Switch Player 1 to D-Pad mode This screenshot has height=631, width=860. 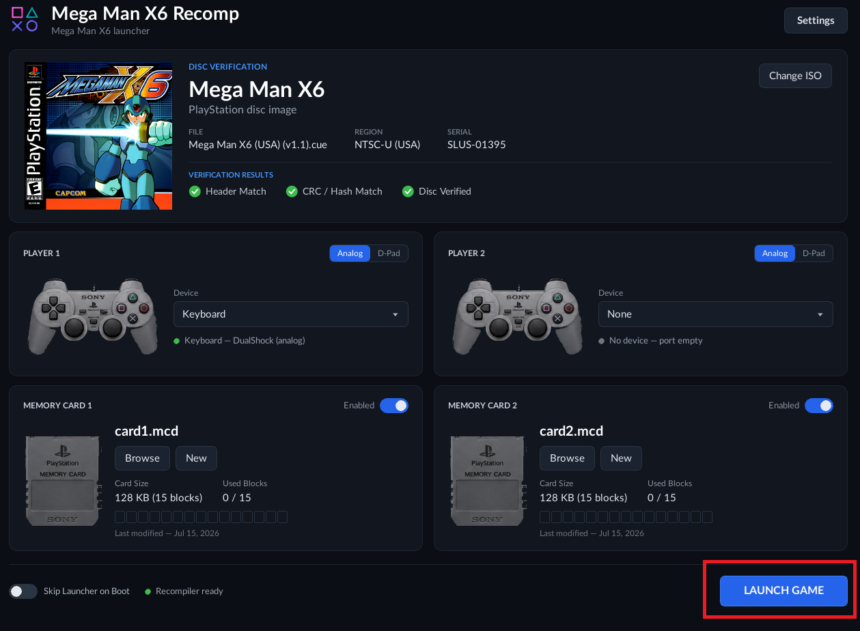point(389,253)
